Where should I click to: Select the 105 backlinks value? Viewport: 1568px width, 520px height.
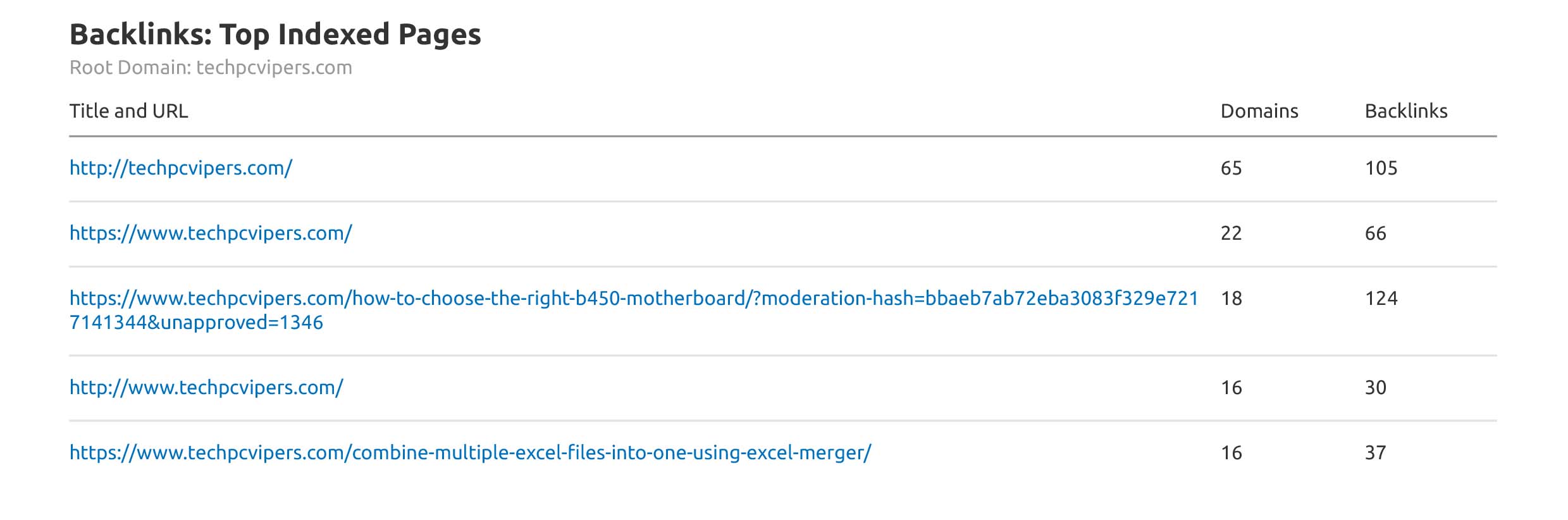pos(1381,168)
